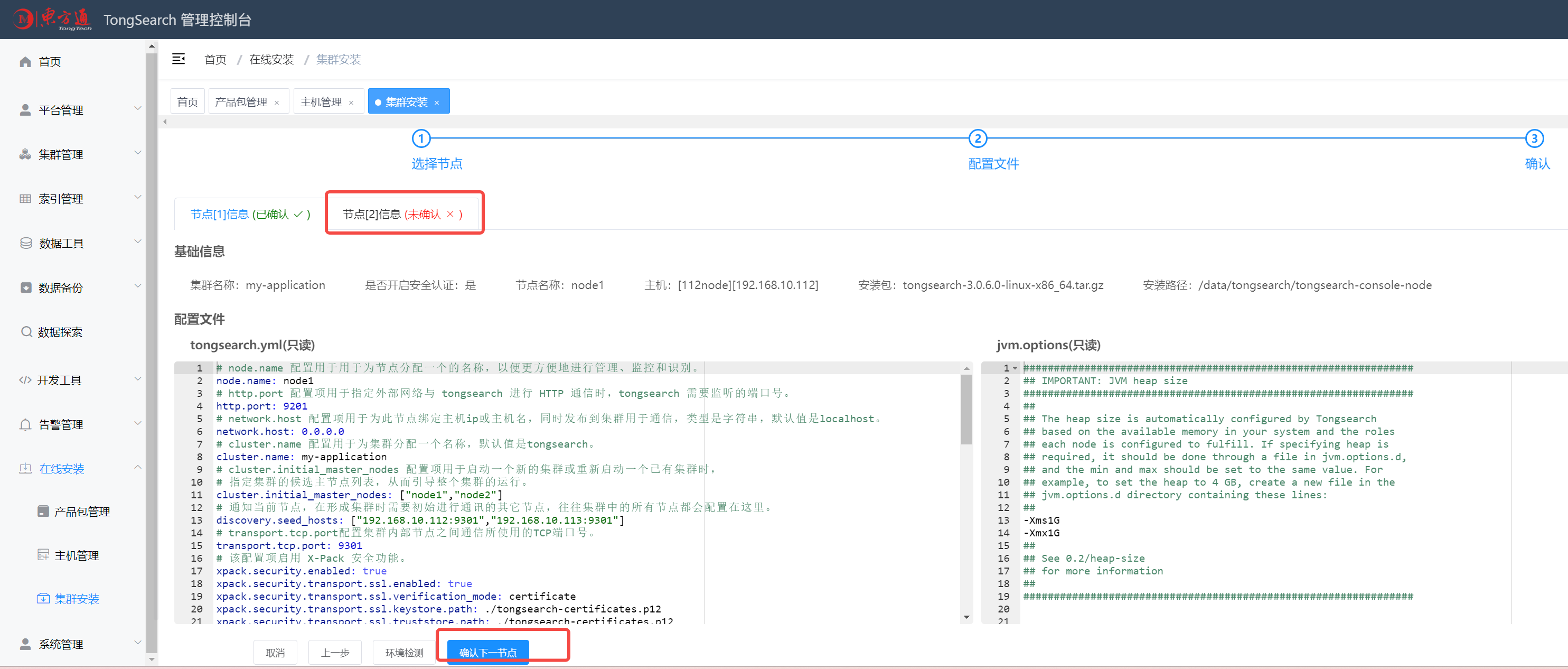Fold line 1 in jvm.options editor
Image resolution: width=1568 pixels, height=669 pixels.
point(1015,368)
